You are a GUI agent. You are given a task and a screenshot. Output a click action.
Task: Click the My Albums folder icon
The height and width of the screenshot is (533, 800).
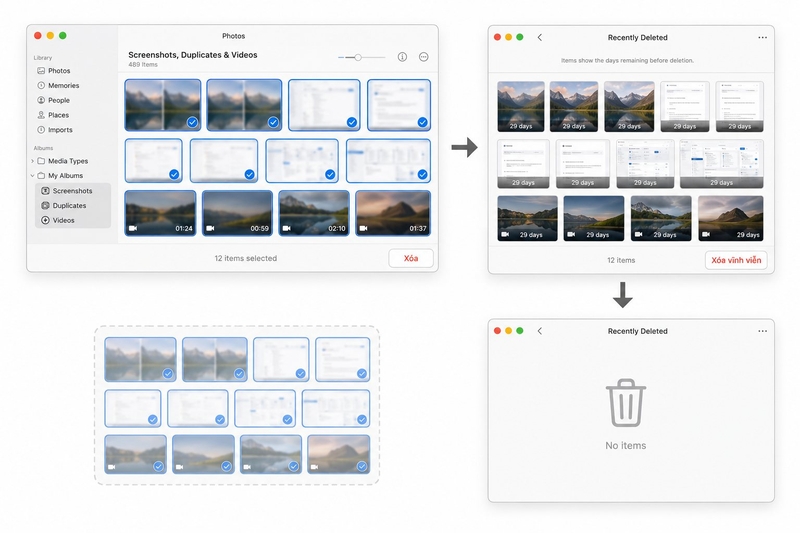point(41,176)
